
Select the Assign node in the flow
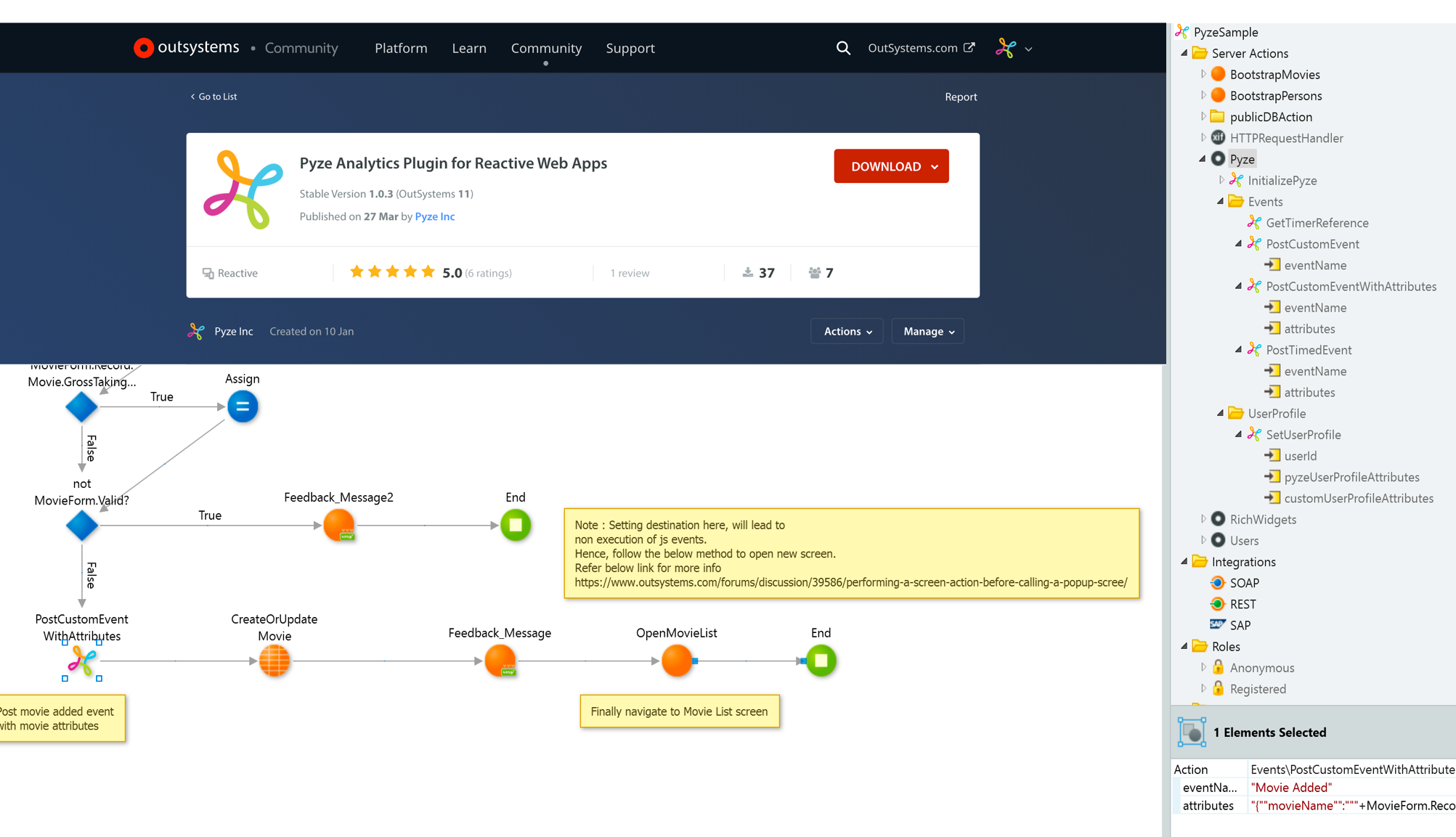click(x=243, y=407)
